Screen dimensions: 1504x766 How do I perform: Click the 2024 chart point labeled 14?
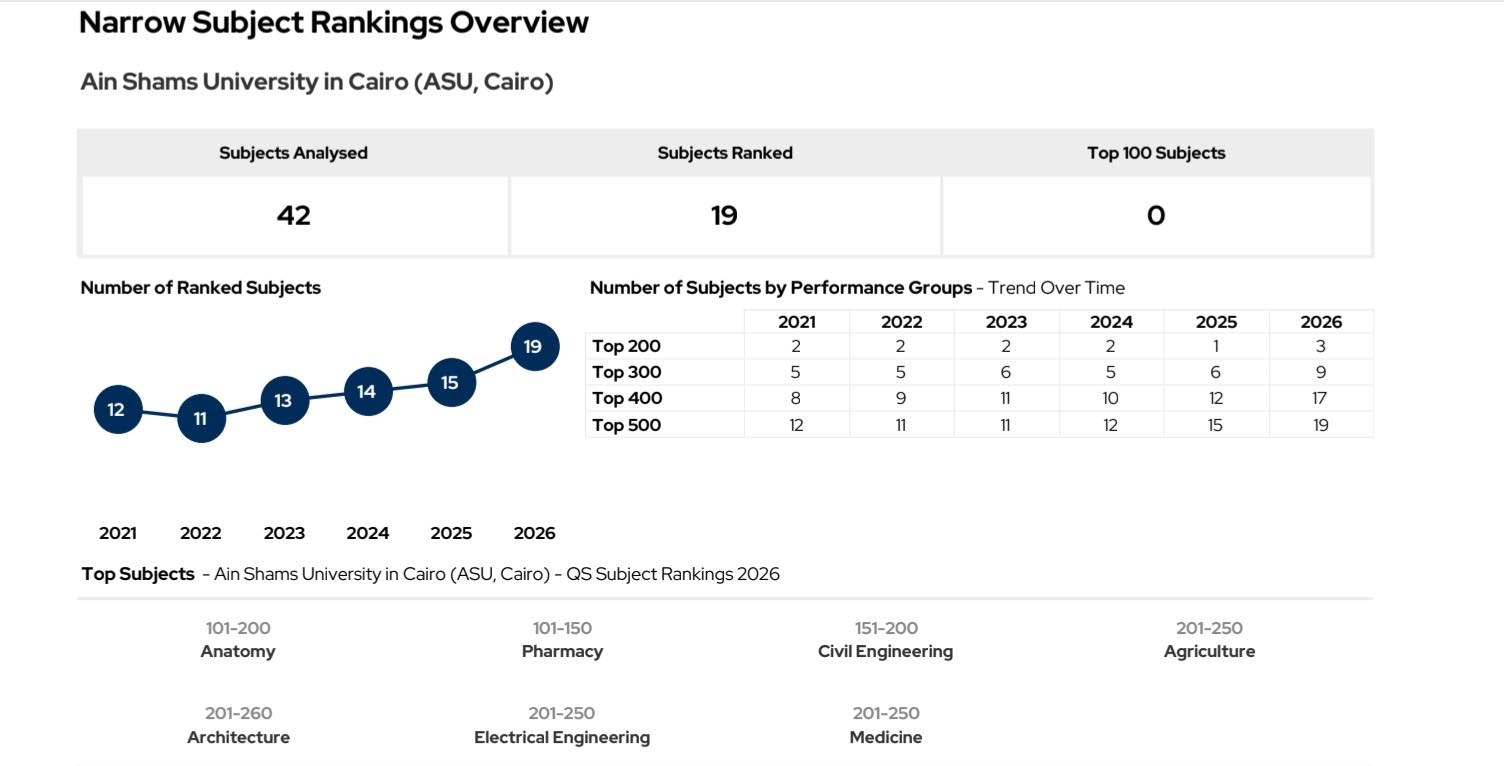tap(367, 391)
